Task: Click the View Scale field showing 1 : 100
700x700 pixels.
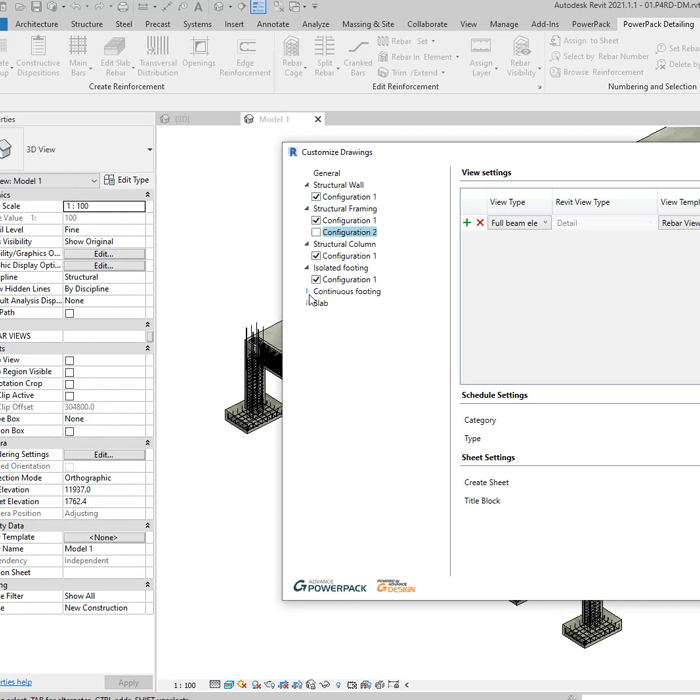Action: click(x=104, y=206)
